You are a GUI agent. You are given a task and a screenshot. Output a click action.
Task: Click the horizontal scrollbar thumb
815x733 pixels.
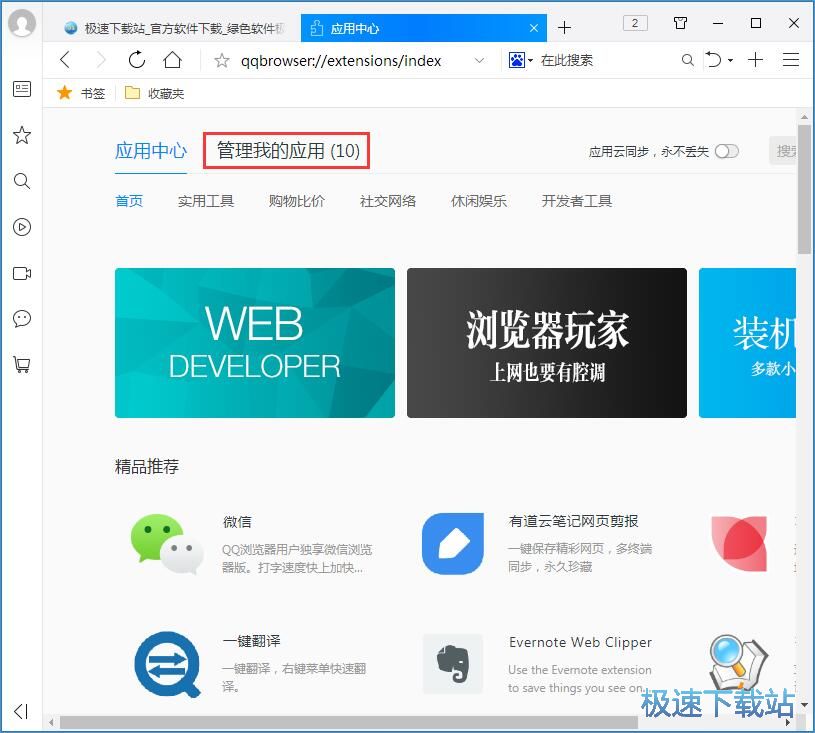pyautogui.click(x=348, y=723)
